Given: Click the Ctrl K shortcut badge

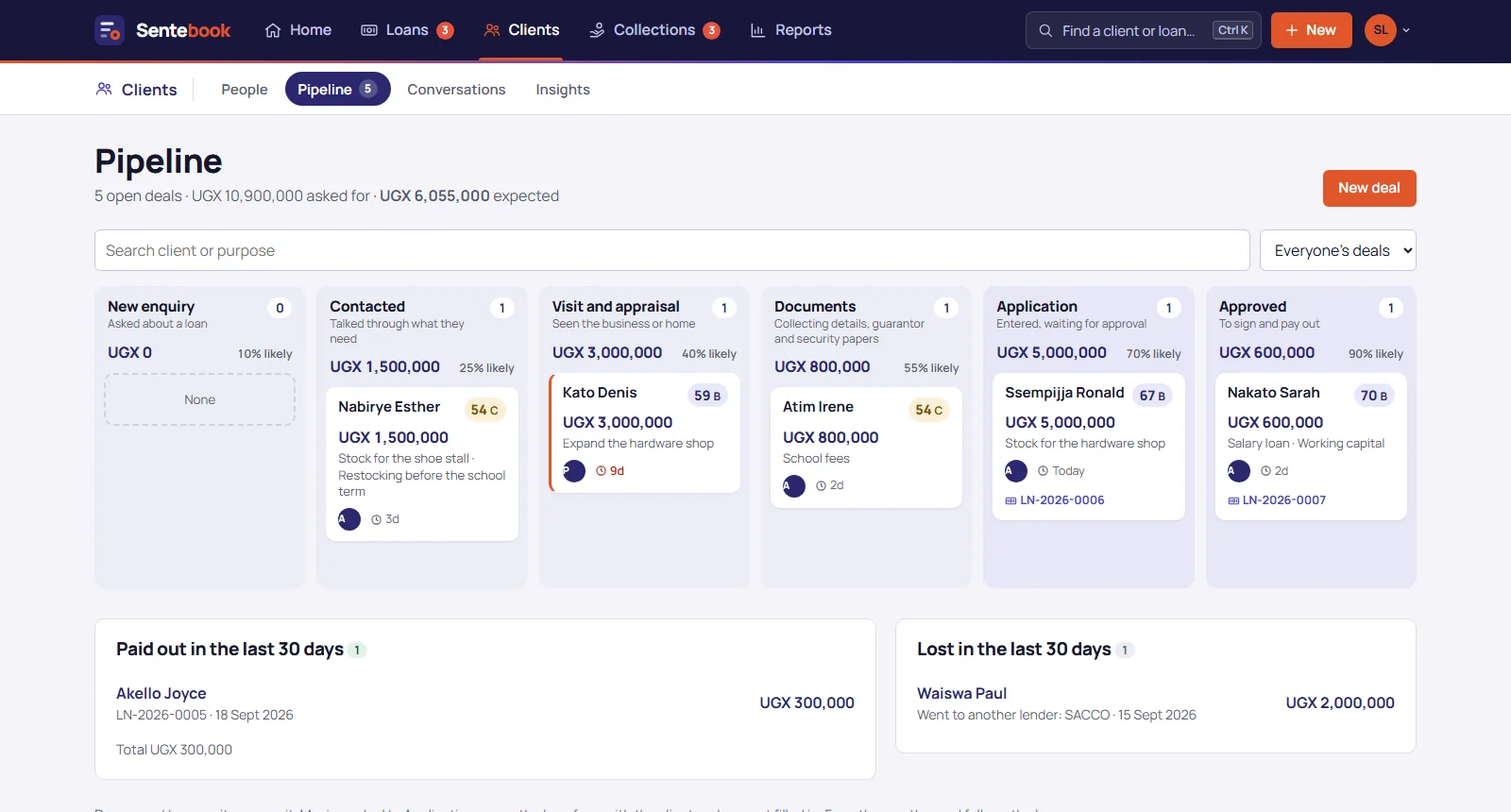Looking at the screenshot, I should pyautogui.click(x=1232, y=30).
